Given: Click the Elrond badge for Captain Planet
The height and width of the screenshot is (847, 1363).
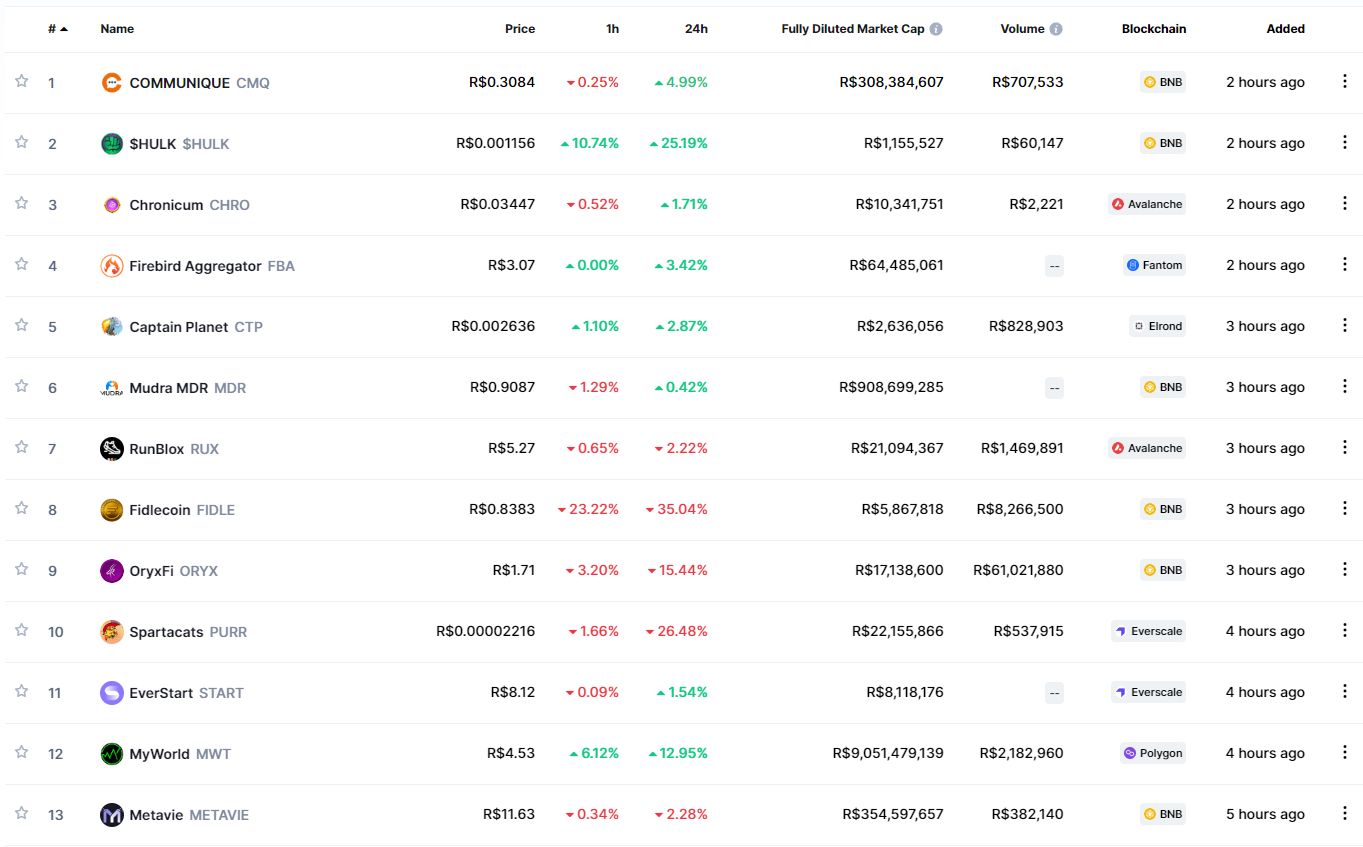Looking at the screenshot, I should (x=1157, y=326).
